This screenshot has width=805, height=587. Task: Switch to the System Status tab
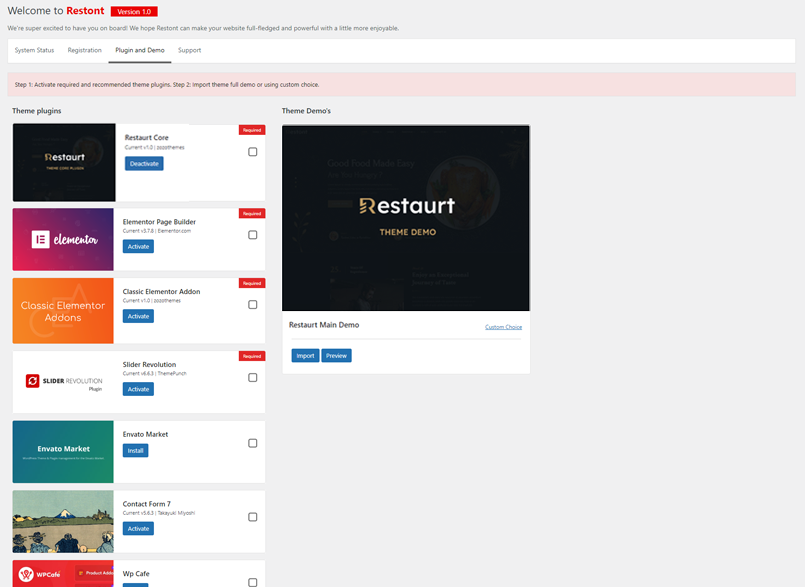tap(34, 50)
